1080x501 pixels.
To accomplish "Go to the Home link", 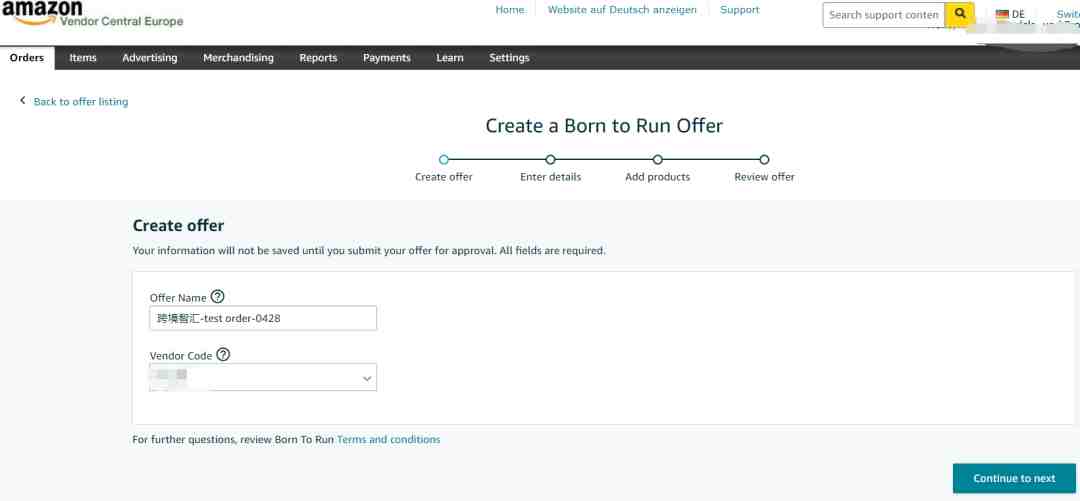I will click(x=510, y=10).
